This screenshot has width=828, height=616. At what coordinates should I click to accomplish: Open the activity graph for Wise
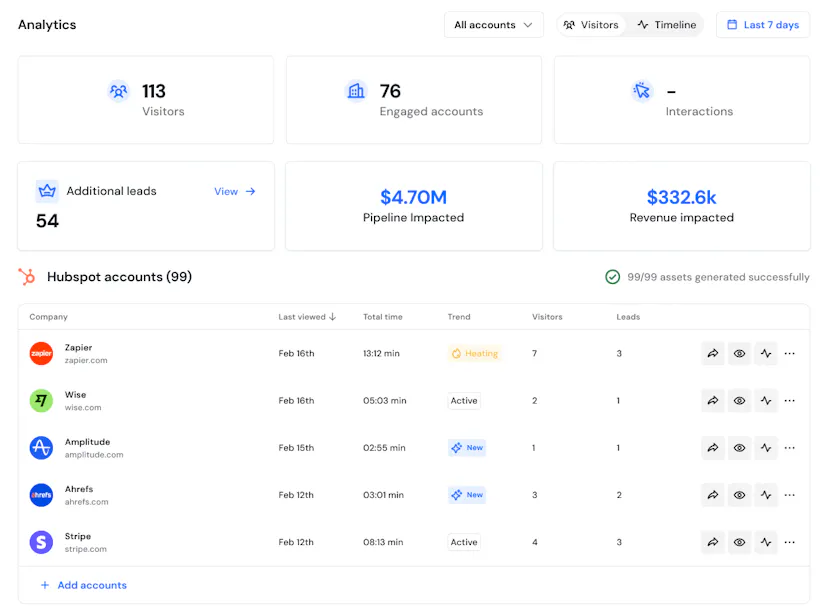pos(766,400)
